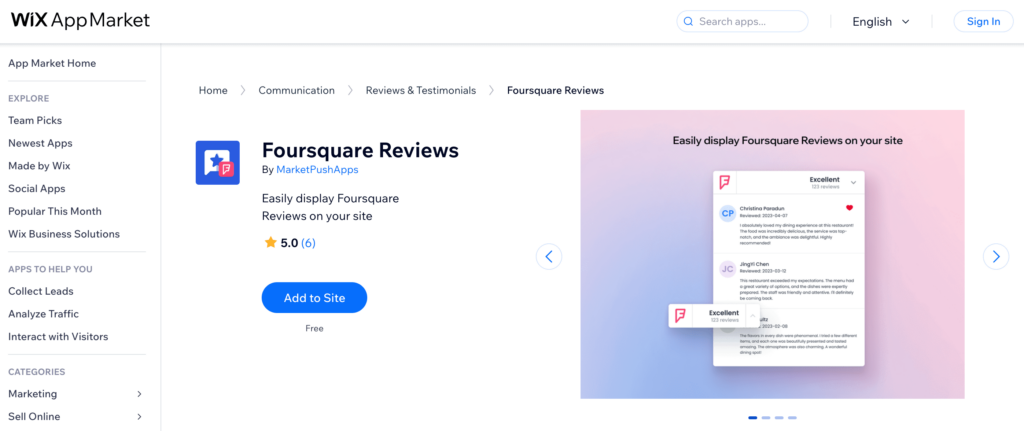The height and width of the screenshot is (431, 1024).
Task: Click the app screenshot preview image
Action: point(773,254)
